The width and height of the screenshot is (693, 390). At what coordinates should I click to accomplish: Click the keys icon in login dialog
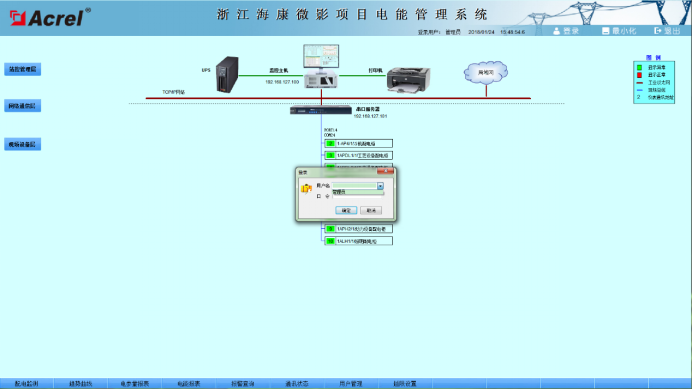[306, 189]
